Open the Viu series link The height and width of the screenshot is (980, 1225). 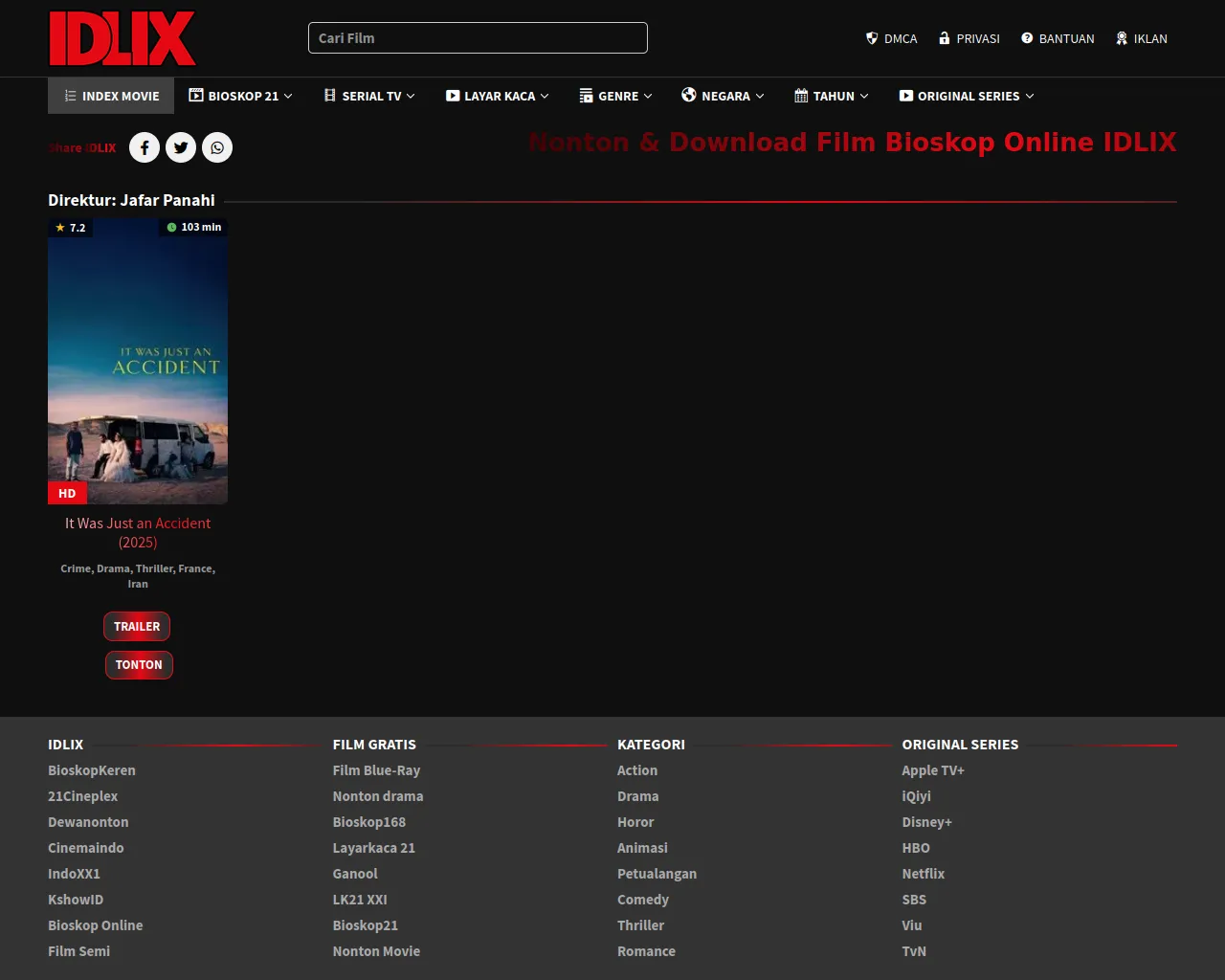pos(912,925)
